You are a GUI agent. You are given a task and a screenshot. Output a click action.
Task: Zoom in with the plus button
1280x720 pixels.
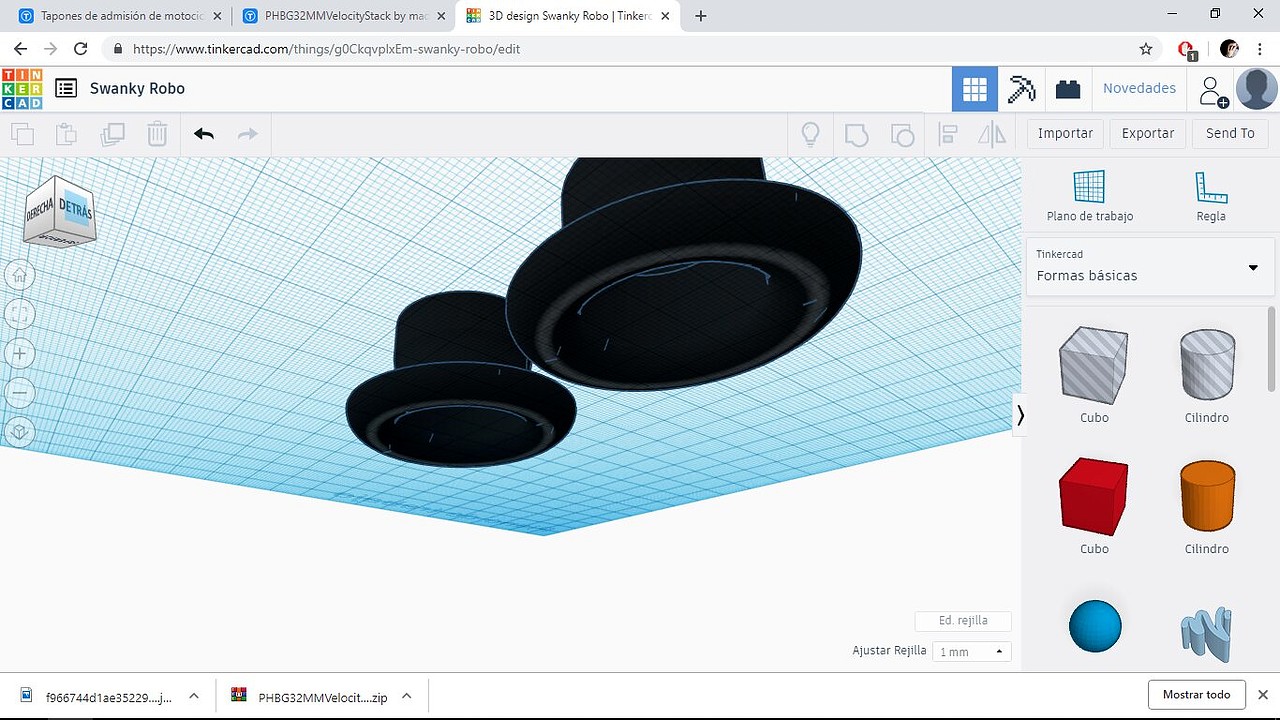(x=20, y=354)
